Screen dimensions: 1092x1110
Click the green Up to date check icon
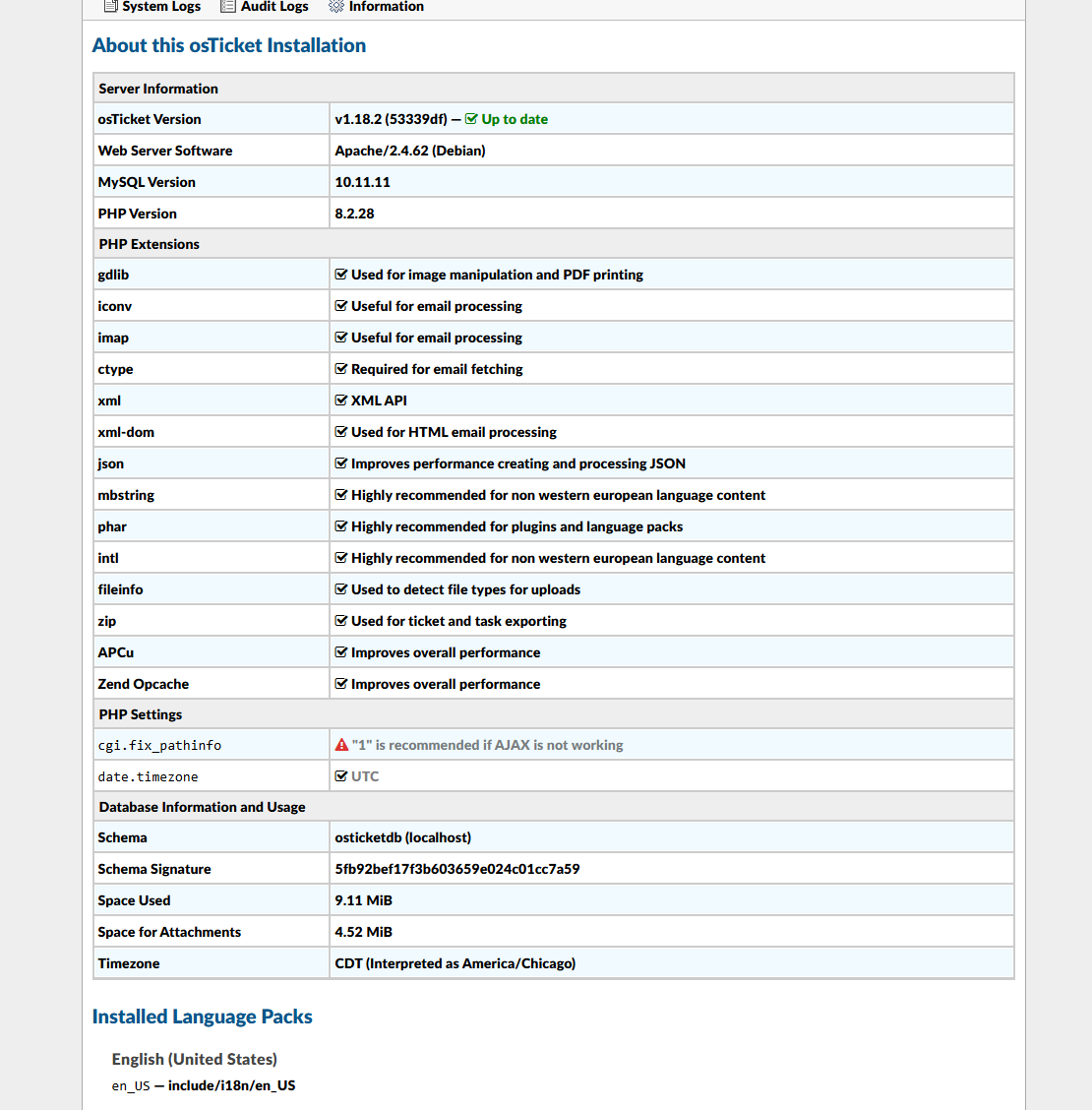coord(471,119)
